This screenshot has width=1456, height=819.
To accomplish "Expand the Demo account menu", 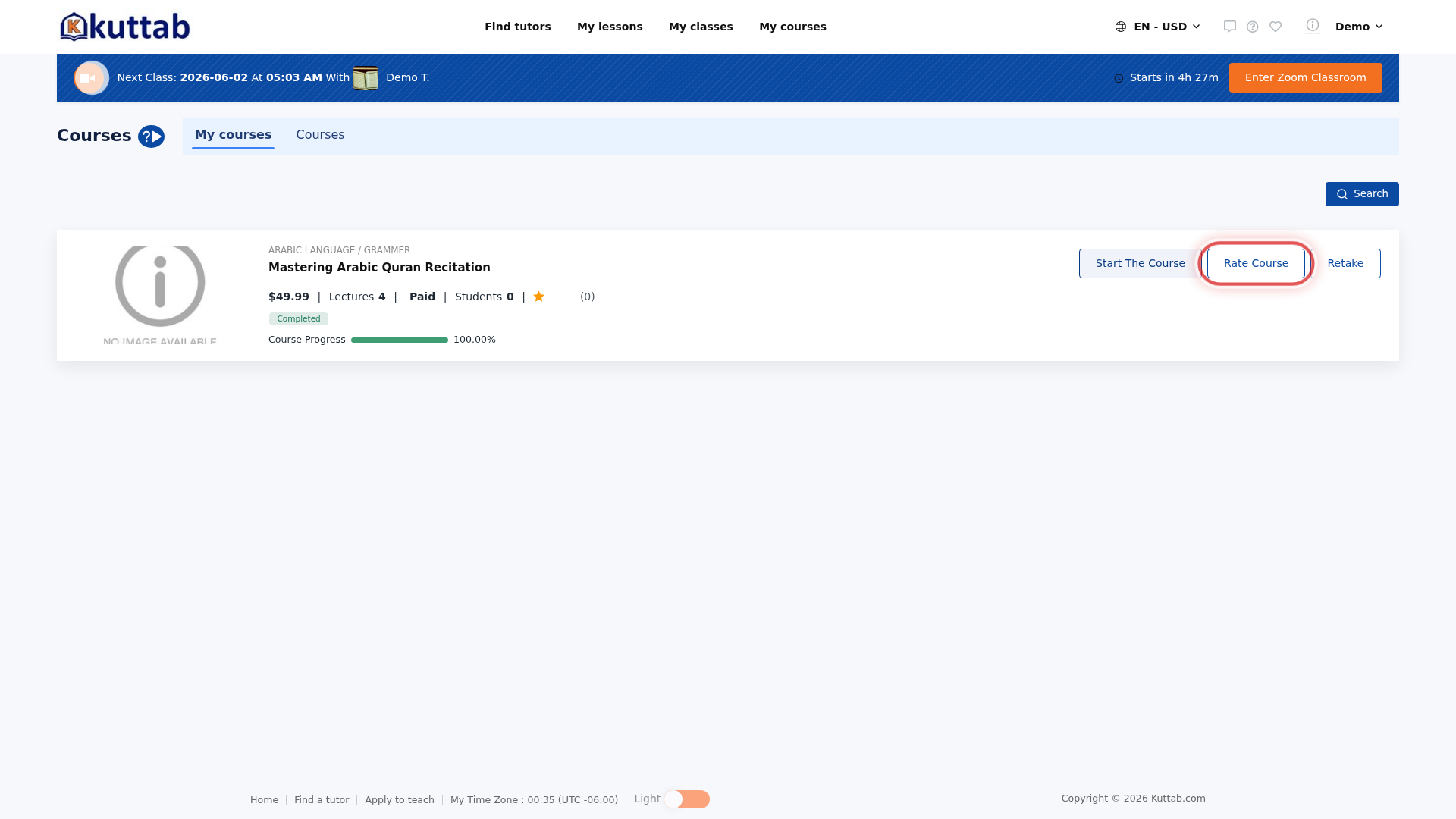I will point(1359,27).
